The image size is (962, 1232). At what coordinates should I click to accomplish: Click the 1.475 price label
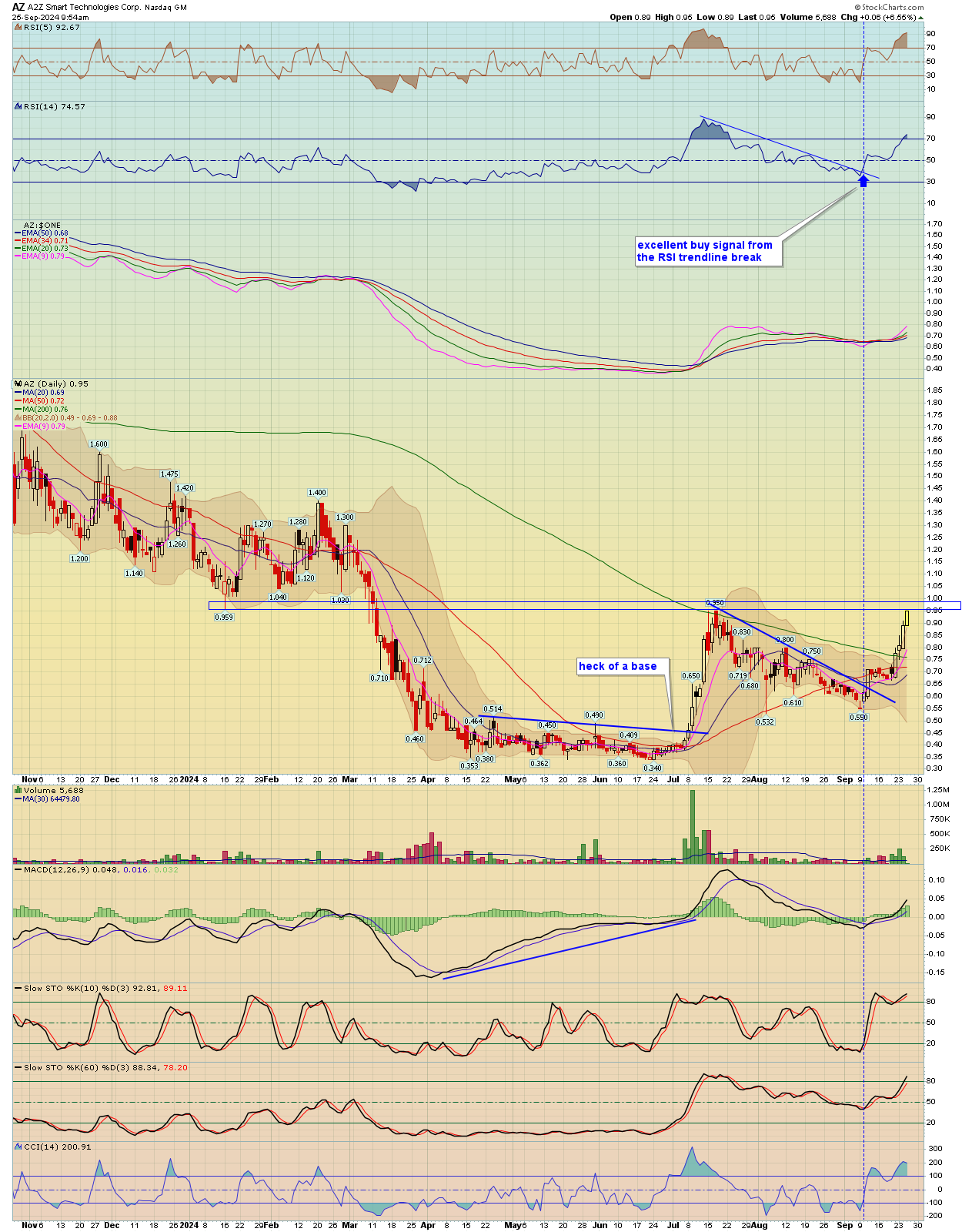point(169,474)
